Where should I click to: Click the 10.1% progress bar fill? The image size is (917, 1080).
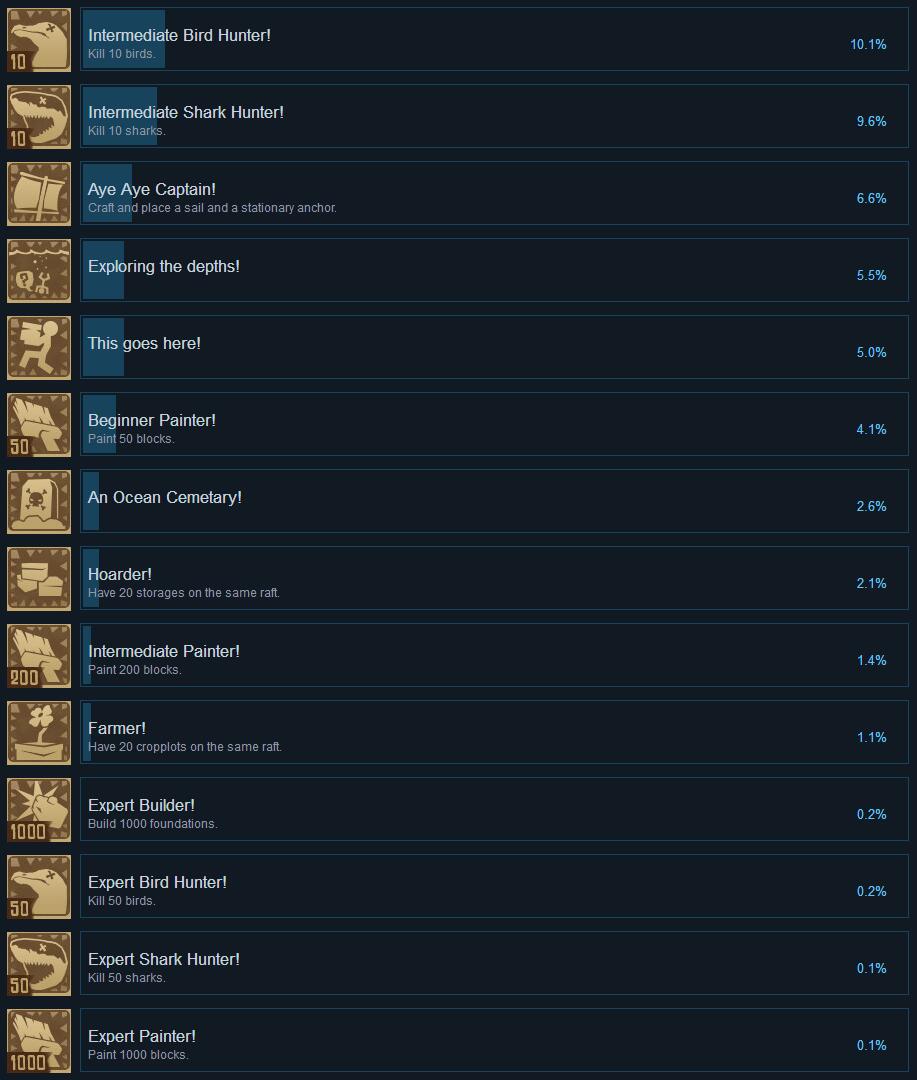(124, 39)
